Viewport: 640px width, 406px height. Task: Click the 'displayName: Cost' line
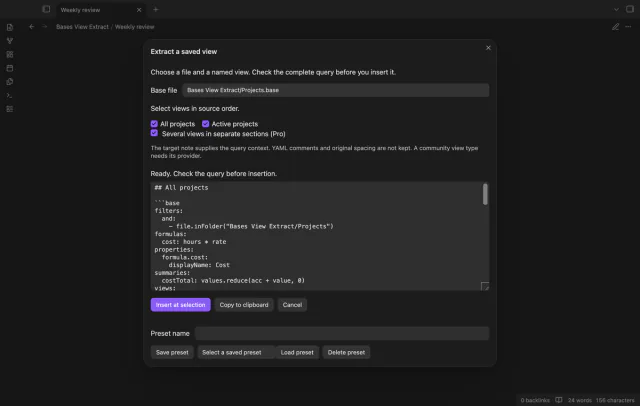pos(199,265)
